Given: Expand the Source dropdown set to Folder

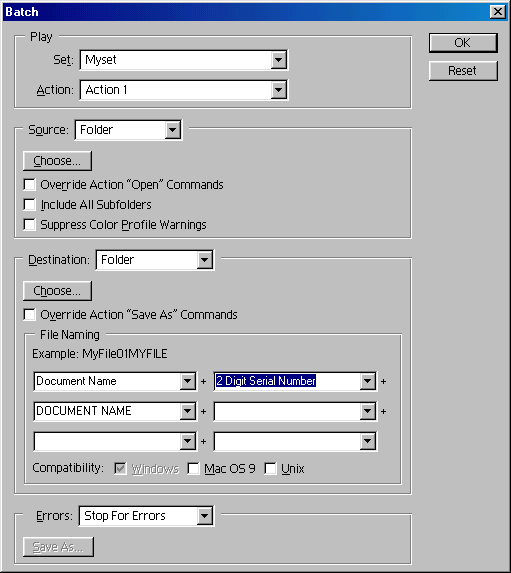Looking at the screenshot, I should click(128, 130).
